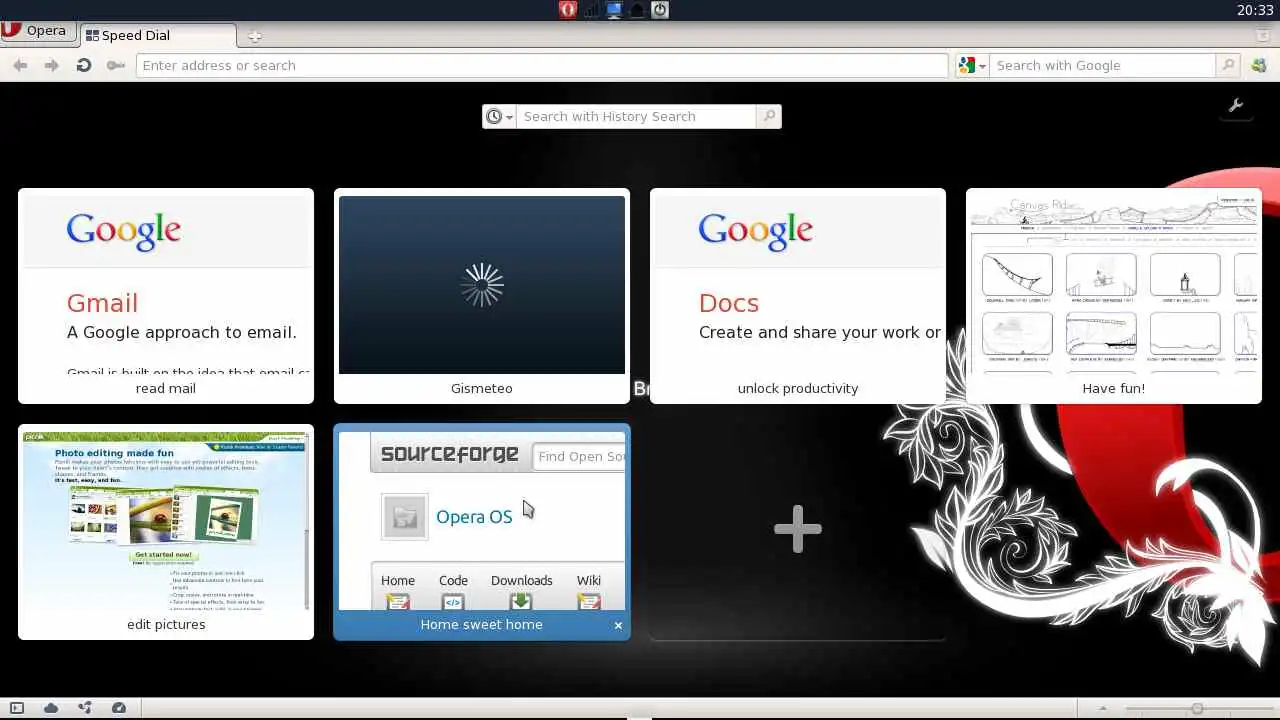Click the 'edit pictures' caption
Image resolution: width=1280 pixels, height=720 pixels.
pos(166,624)
